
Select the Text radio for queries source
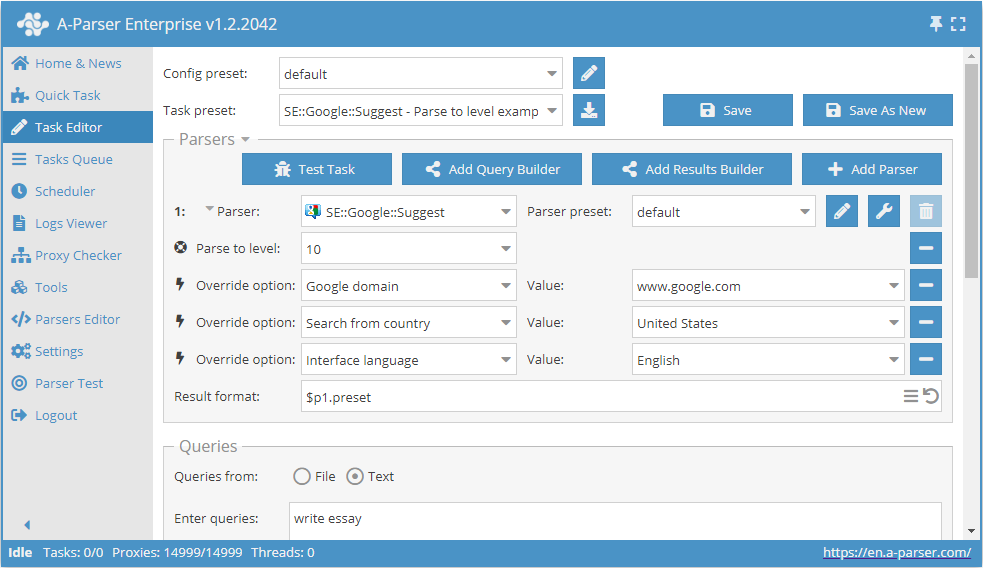point(355,477)
